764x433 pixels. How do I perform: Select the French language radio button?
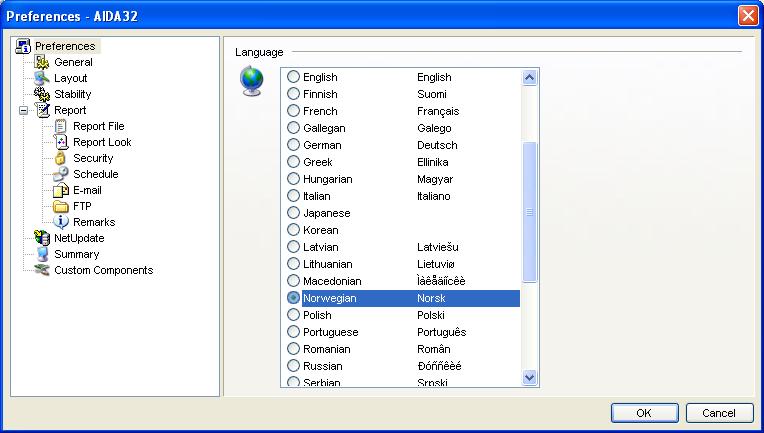293,111
